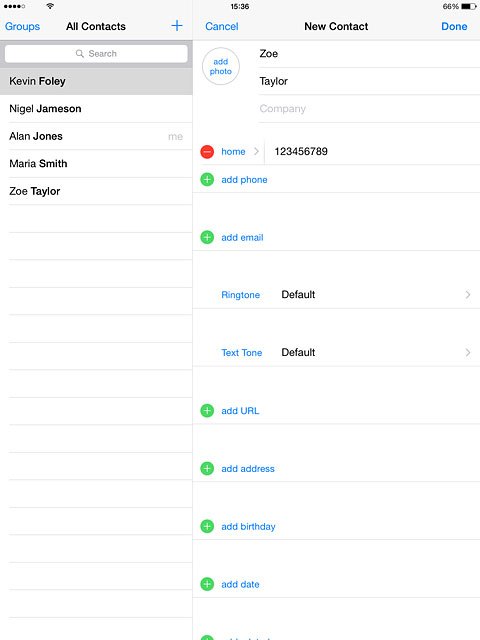The image size is (480, 640).
Task: Tap the contacts Search field
Action: point(96,53)
